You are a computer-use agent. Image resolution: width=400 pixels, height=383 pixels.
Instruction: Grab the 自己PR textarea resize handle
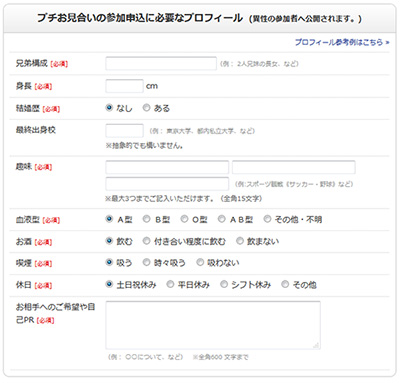pyautogui.click(x=317, y=345)
